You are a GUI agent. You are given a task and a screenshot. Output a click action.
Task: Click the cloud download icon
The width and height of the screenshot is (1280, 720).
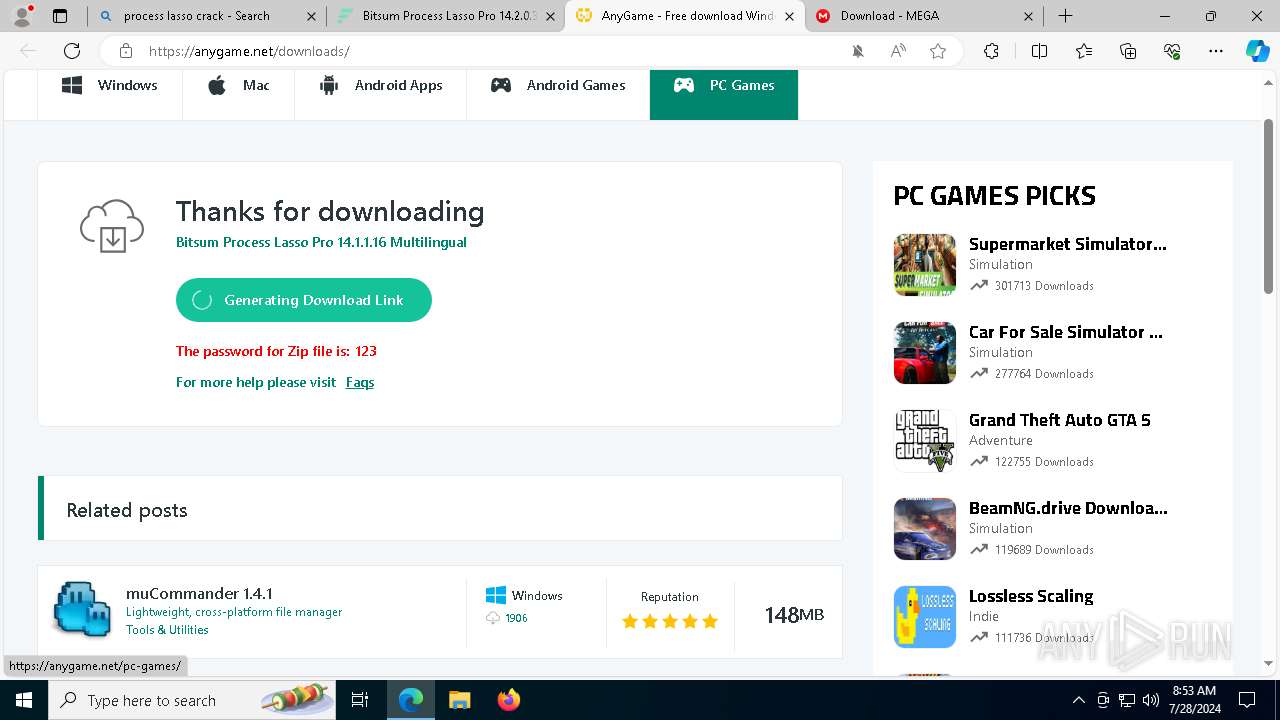112,226
